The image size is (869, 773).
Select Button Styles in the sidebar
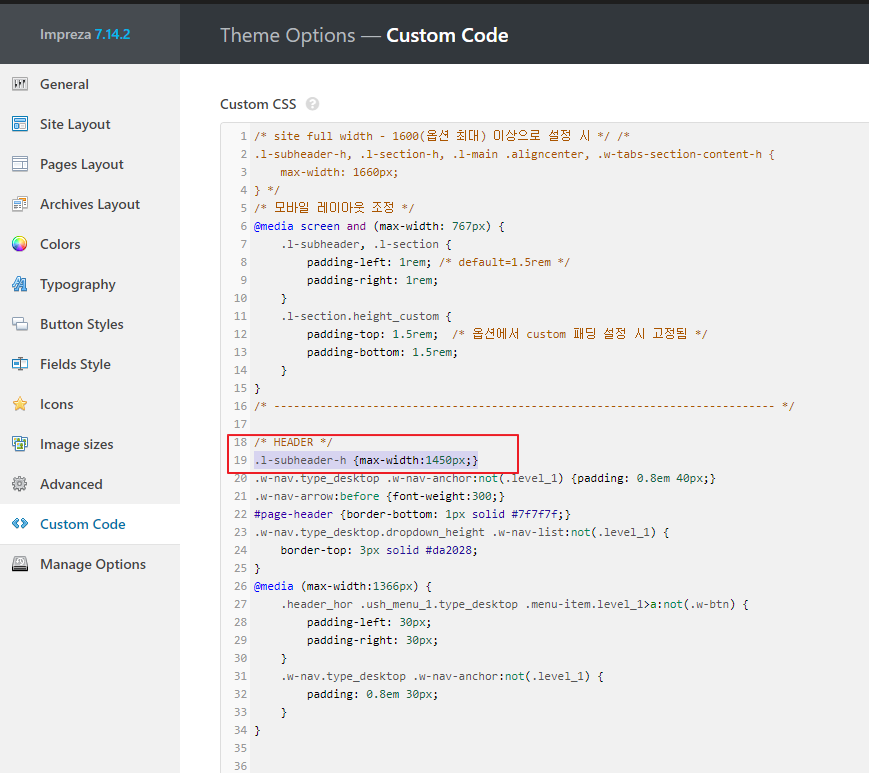[x=90, y=324]
